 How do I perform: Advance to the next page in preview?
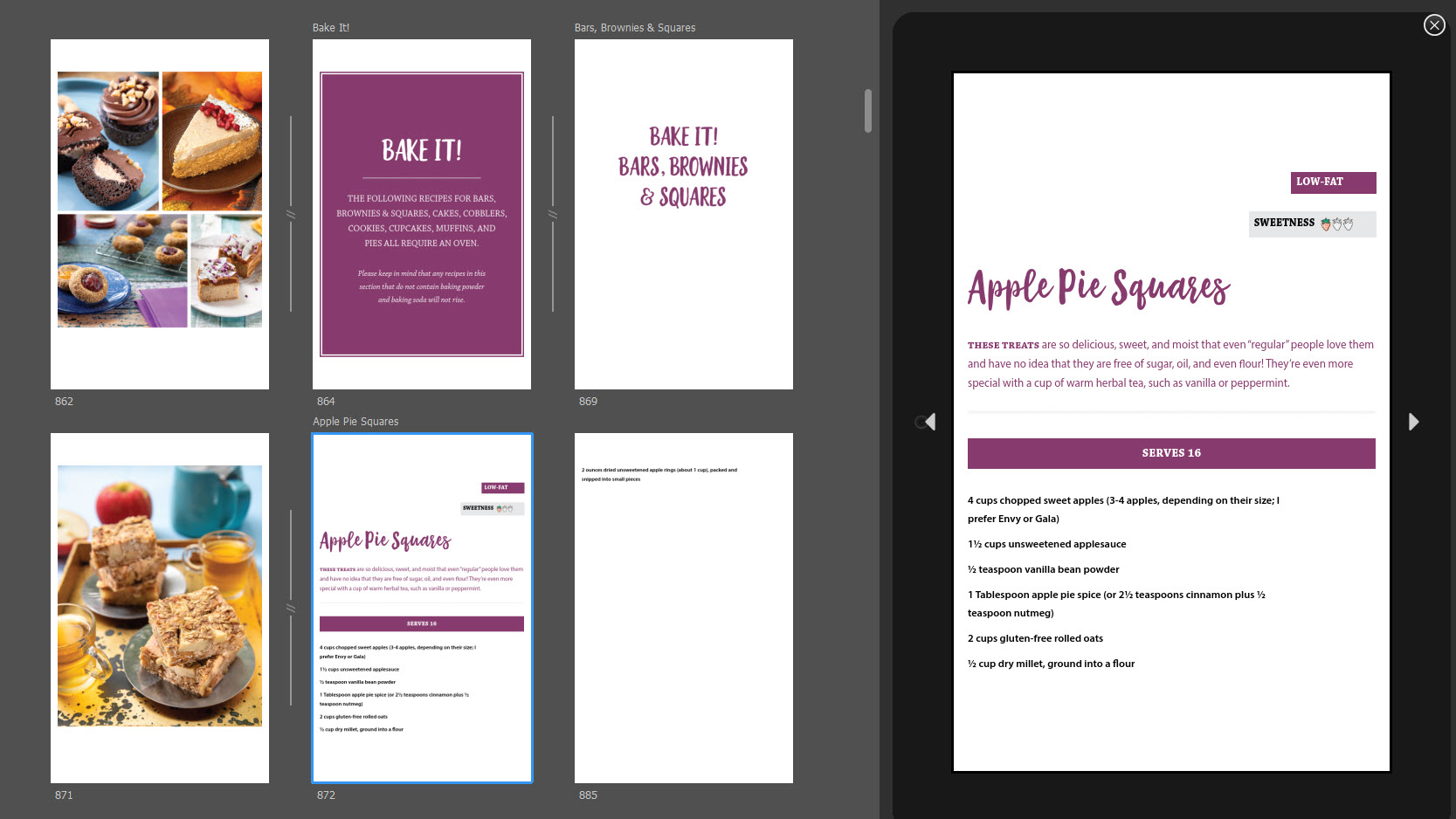point(1413,423)
